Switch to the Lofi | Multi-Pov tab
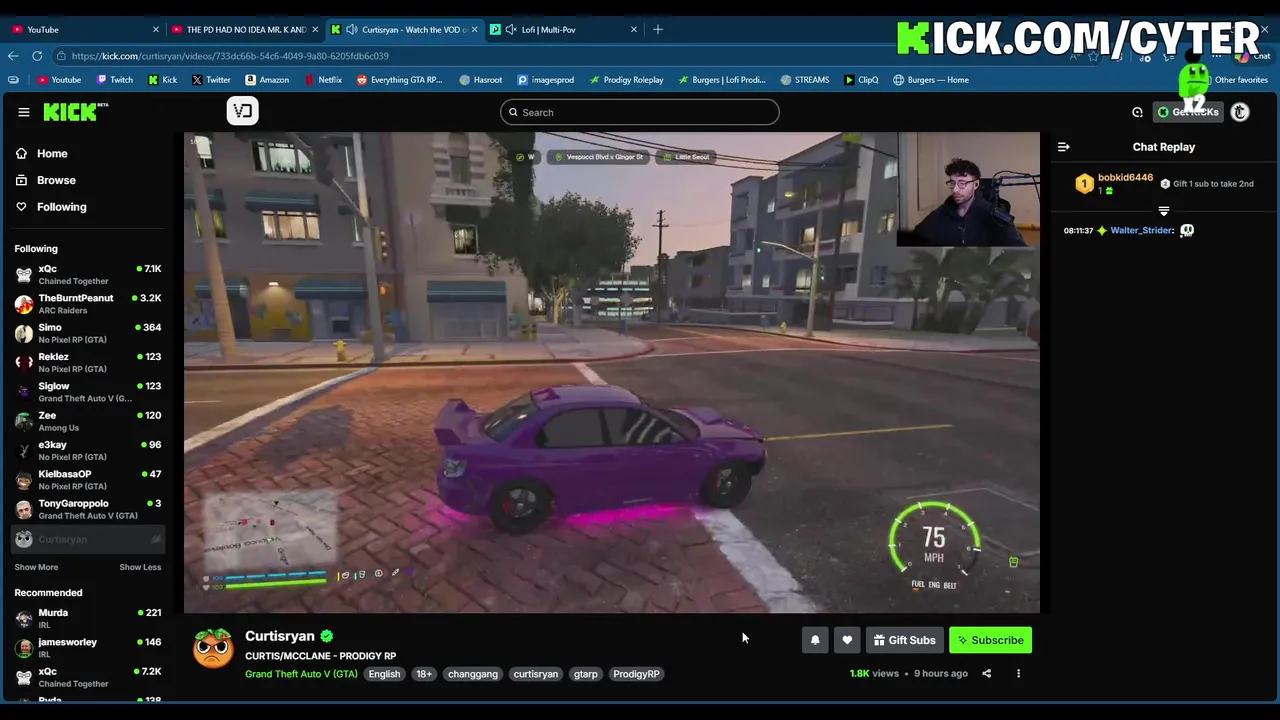 (564, 29)
